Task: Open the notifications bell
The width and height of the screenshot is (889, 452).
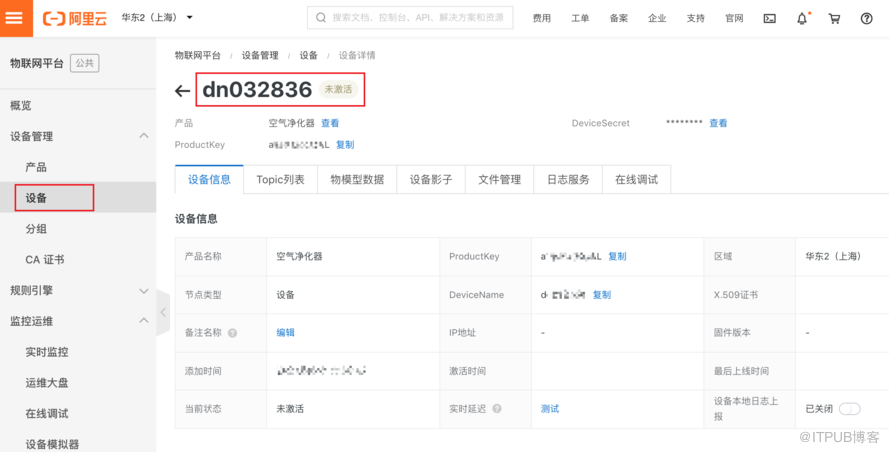Action: [802, 18]
